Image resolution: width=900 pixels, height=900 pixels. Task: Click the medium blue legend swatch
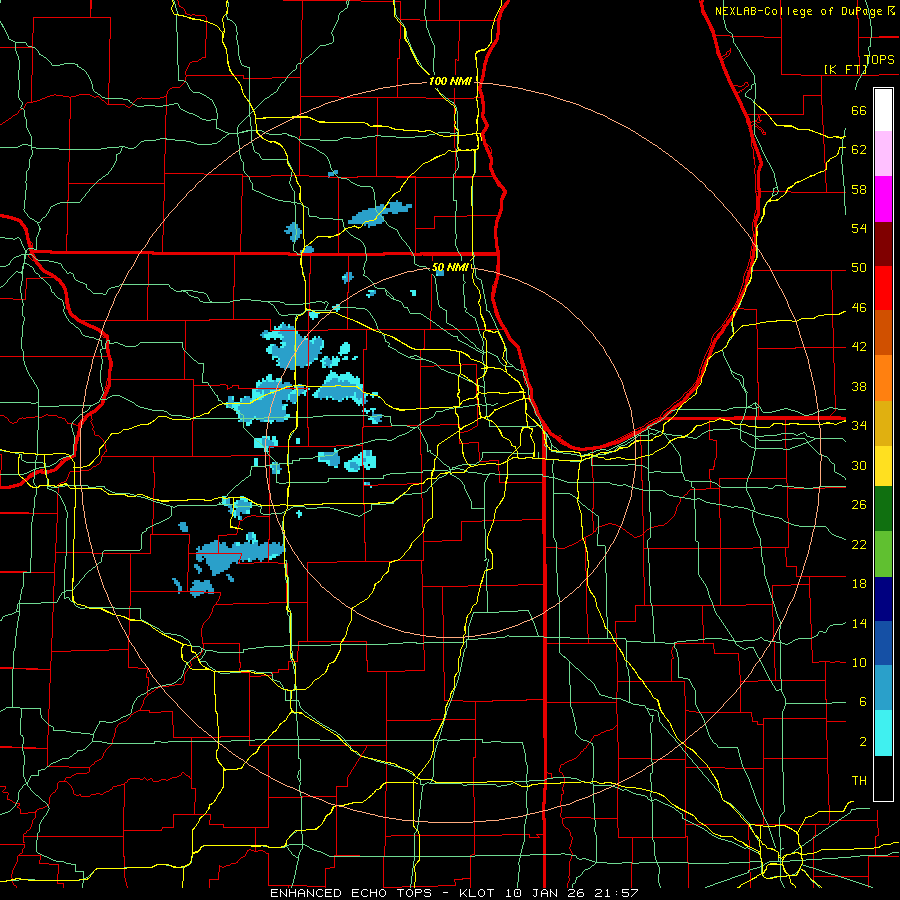pos(883,643)
